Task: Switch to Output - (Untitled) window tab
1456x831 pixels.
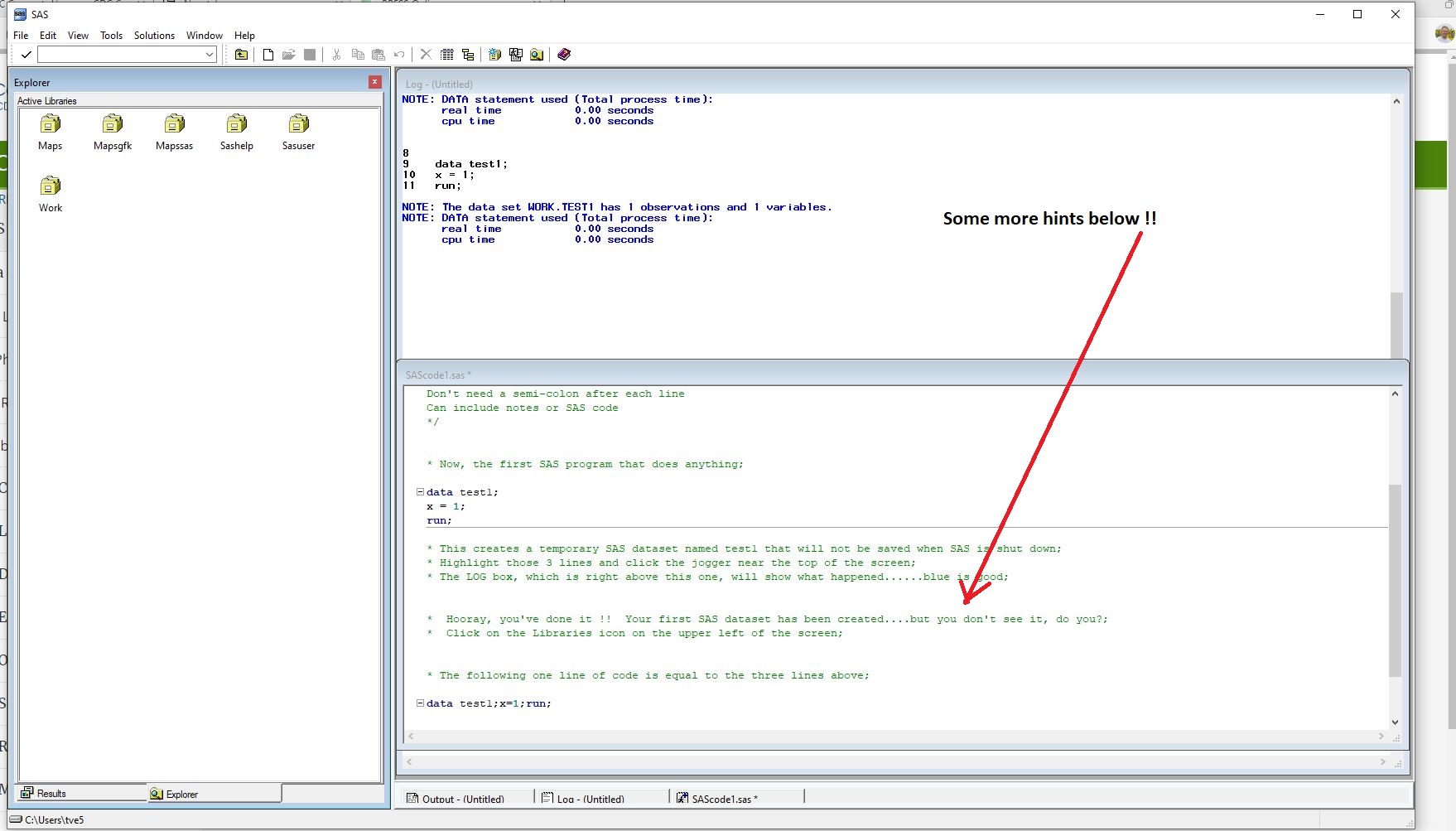Action: coord(463,799)
